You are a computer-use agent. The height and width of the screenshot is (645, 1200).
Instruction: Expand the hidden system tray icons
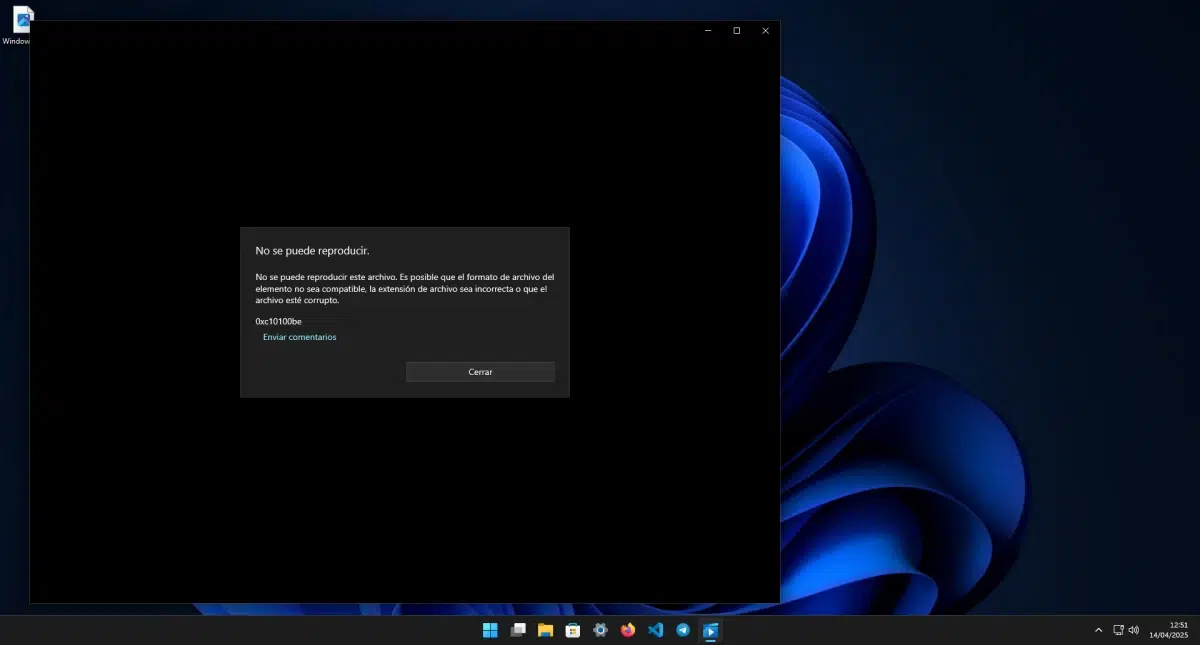tap(1098, 629)
